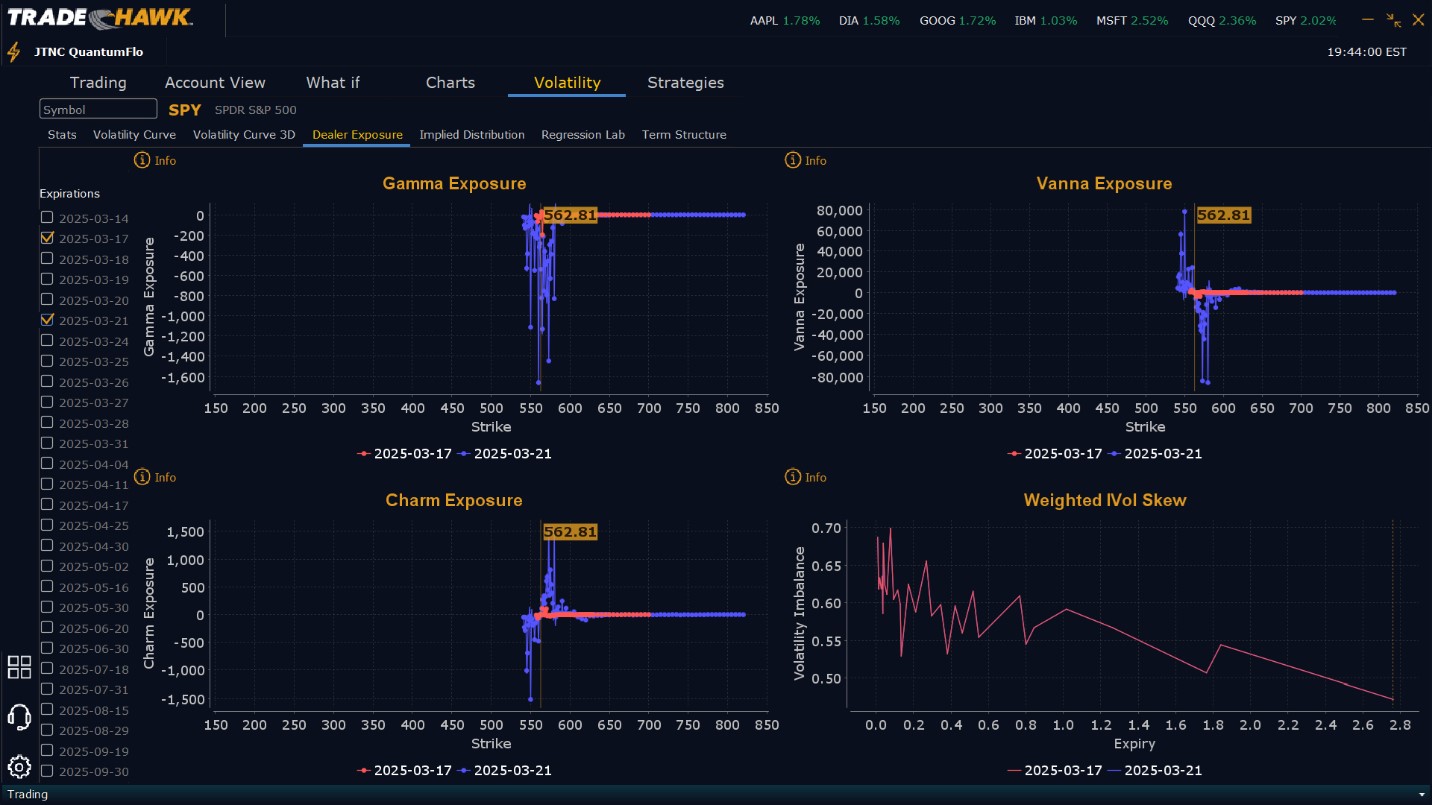Show Info for the Gamma Exposure chart
Screen dimensions: 1432x805
(155, 160)
